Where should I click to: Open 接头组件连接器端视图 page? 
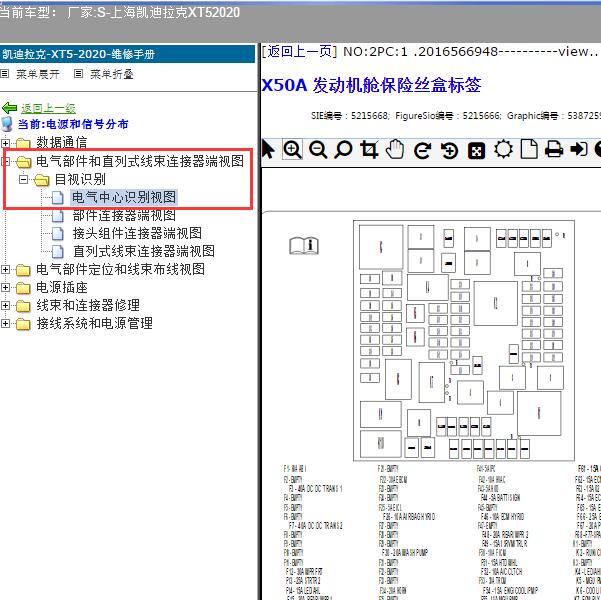(x=137, y=233)
